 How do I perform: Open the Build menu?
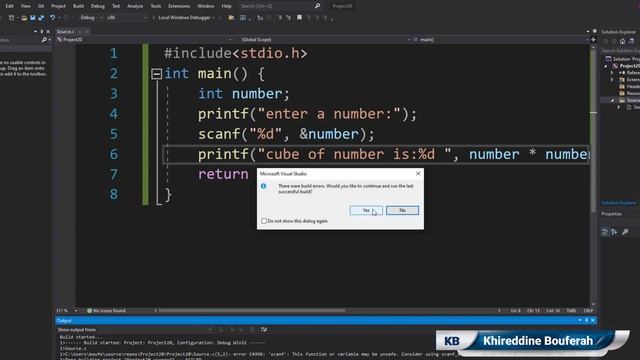coord(78,6)
